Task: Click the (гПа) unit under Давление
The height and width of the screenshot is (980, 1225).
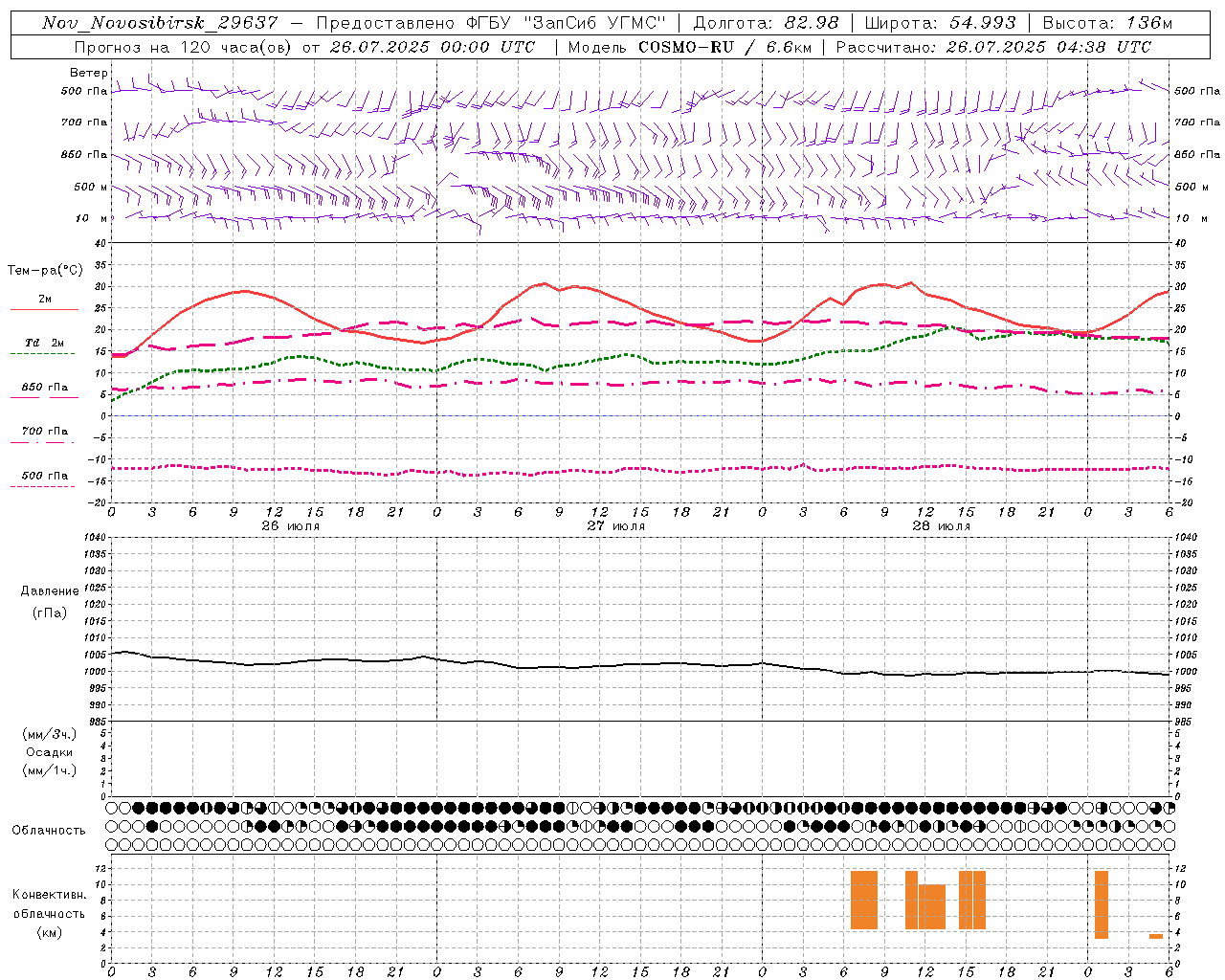Action: [x=50, y=612]
